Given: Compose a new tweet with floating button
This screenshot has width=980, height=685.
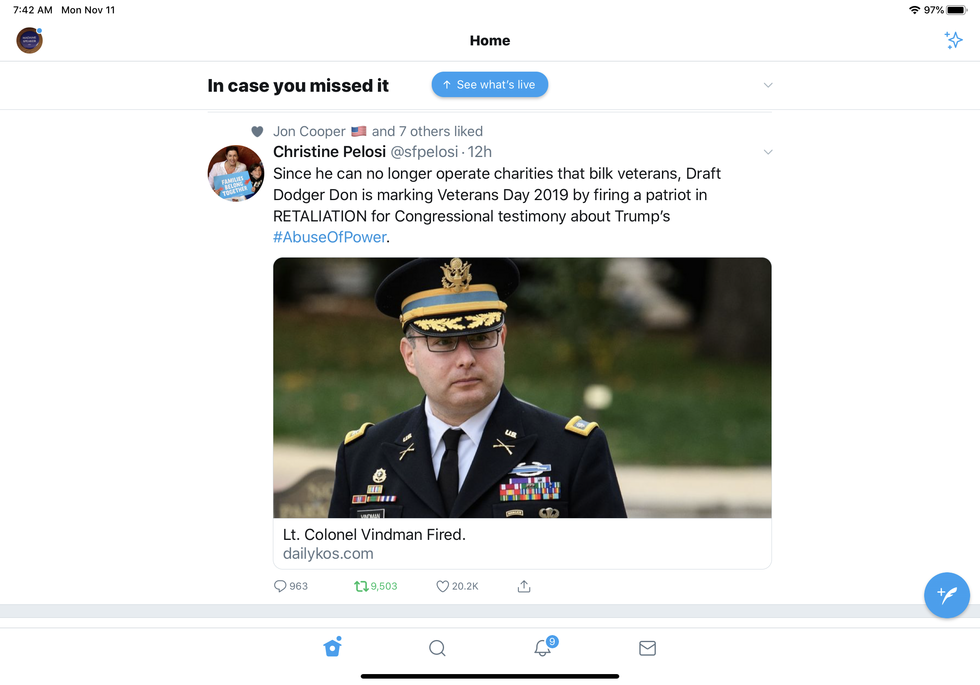Looking at the screenshot, I should 946,595.
